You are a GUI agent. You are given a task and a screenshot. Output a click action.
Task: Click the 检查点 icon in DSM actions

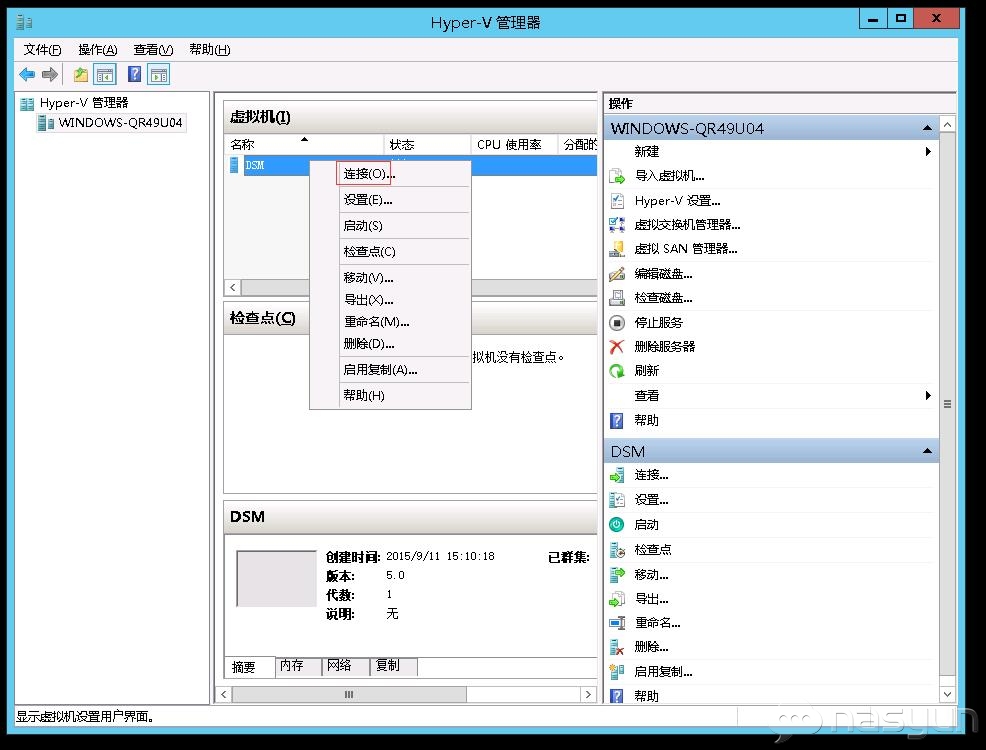pyautogui.click(x=617, y=550)
